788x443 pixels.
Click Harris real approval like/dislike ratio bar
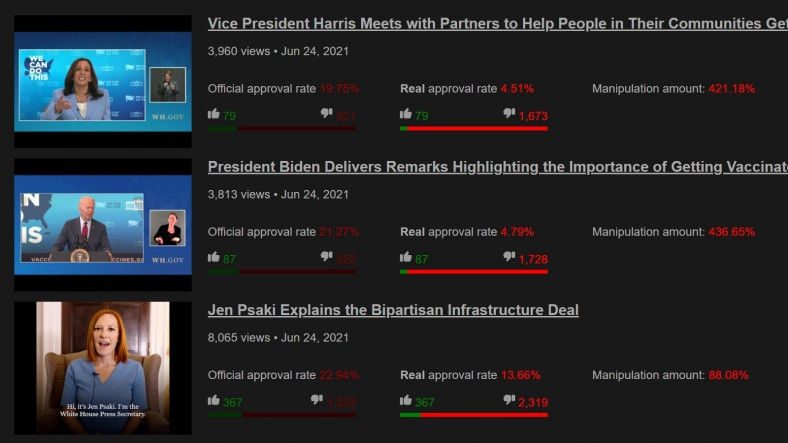click(x=473, y=128)
